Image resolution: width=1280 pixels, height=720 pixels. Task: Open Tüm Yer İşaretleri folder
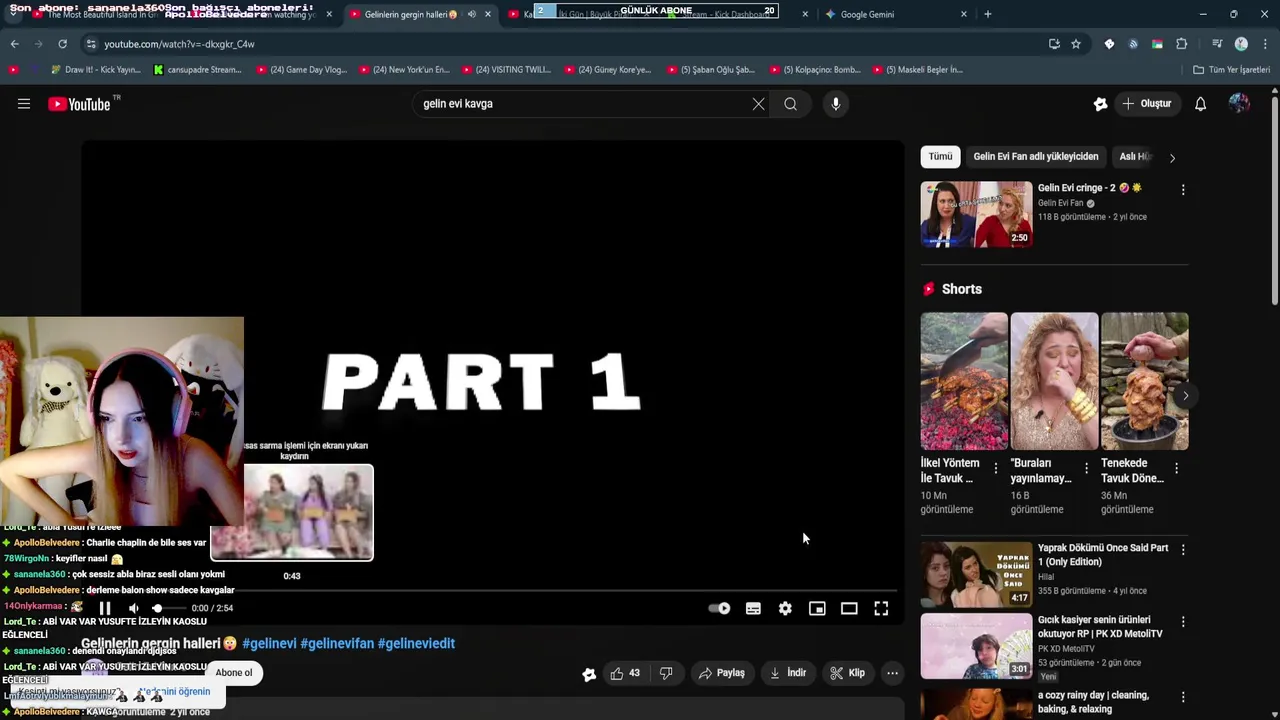(1231, 70)
